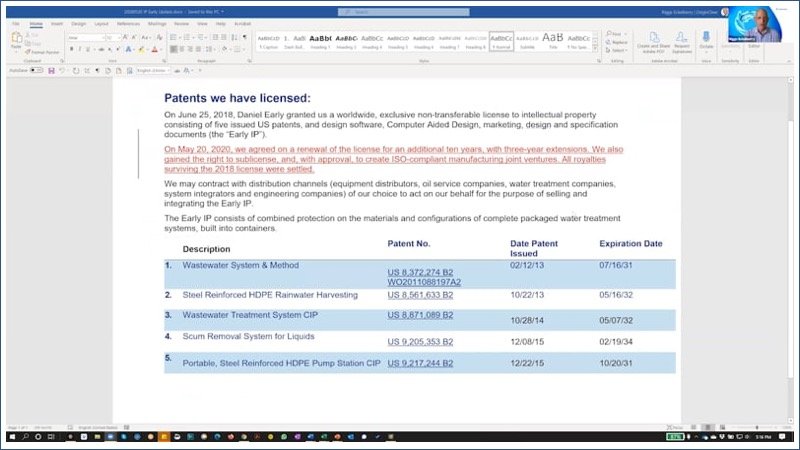Open the File tab
The image size is (800, 450).
(x=16, y=24)
